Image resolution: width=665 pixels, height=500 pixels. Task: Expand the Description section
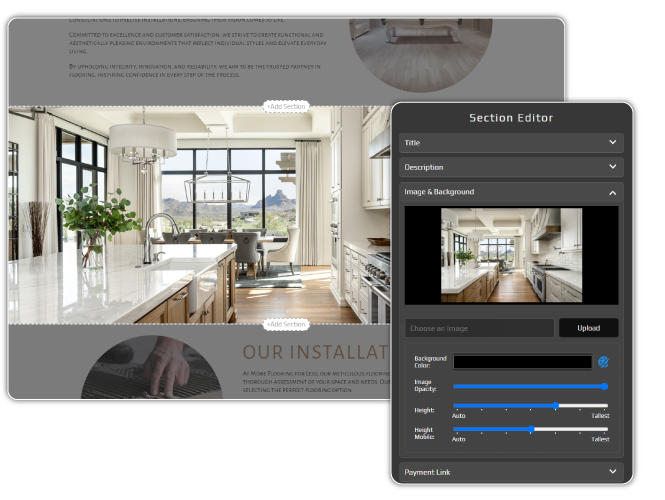click(x=511, y=167)
